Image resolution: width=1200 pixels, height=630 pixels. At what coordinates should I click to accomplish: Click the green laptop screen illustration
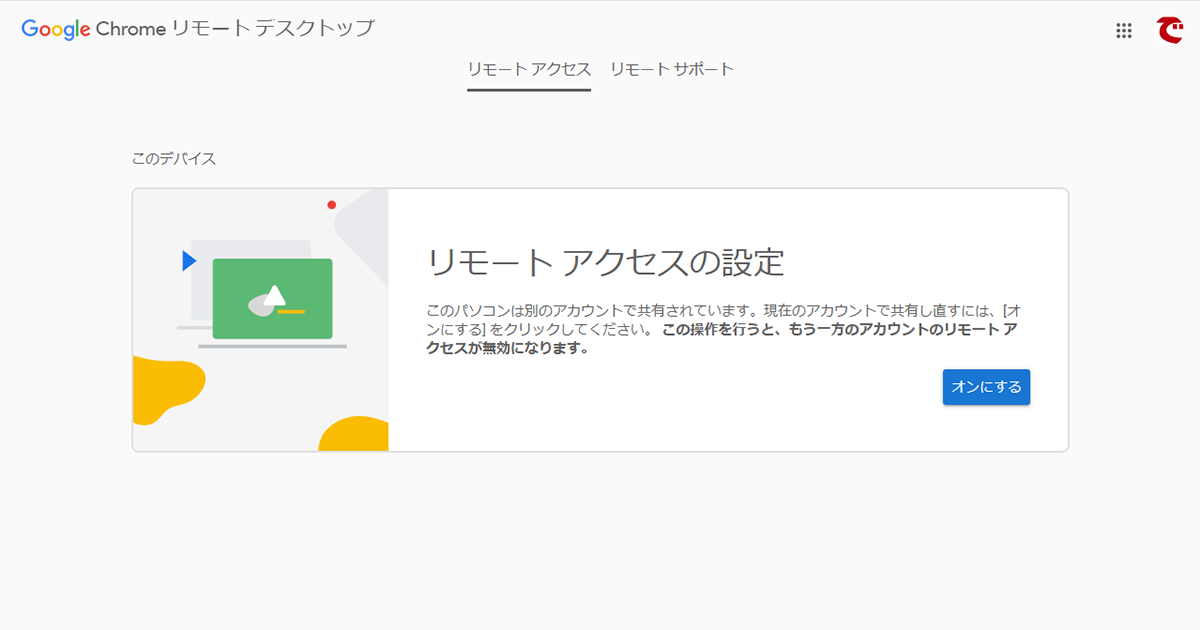point(272,298)
